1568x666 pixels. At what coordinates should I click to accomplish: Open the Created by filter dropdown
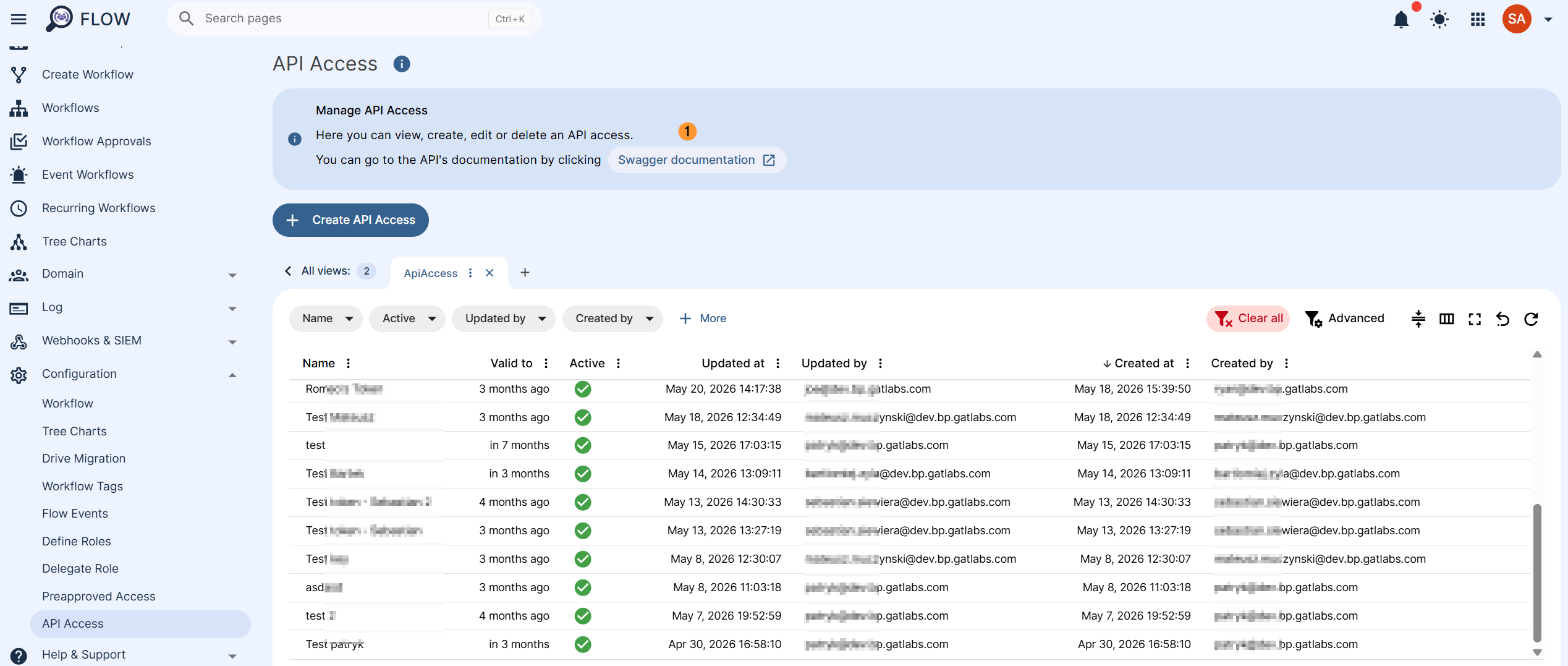612,318
